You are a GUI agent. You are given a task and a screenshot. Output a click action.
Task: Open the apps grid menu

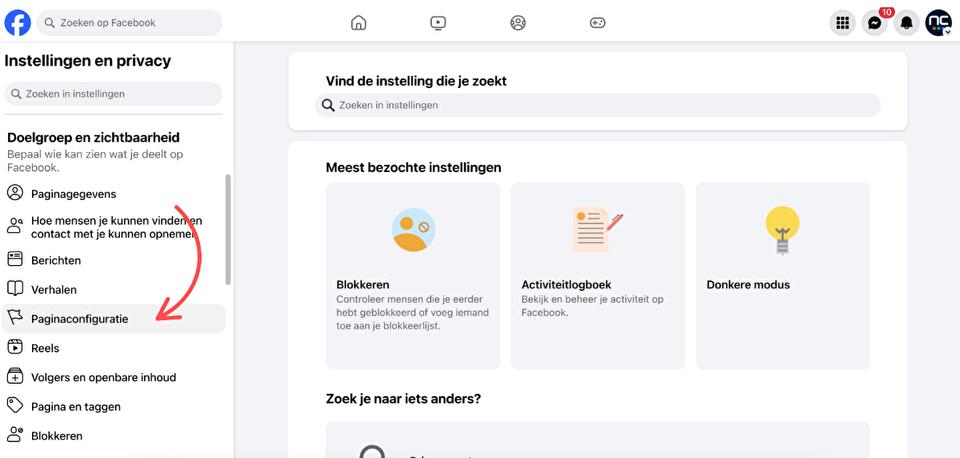coord(842,23)
